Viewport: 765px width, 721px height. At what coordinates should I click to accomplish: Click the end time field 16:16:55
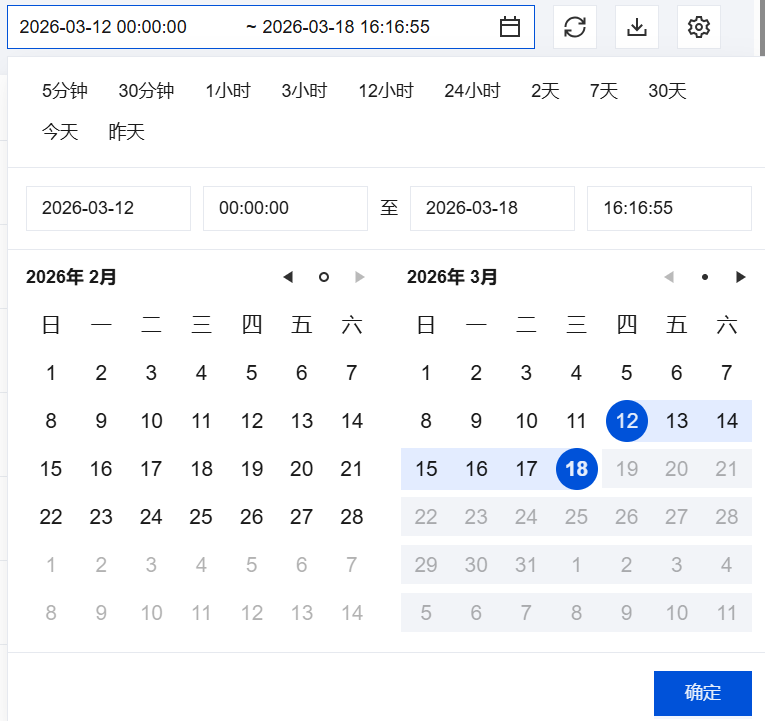[669, 208]
